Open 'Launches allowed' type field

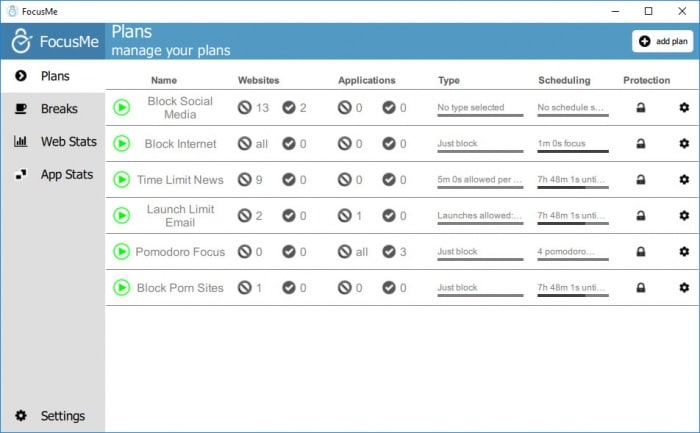[480, 216]
